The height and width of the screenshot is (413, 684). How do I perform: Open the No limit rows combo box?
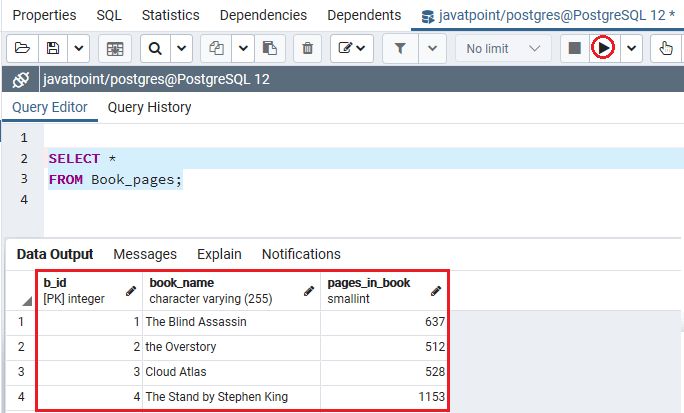coord(503,48)
